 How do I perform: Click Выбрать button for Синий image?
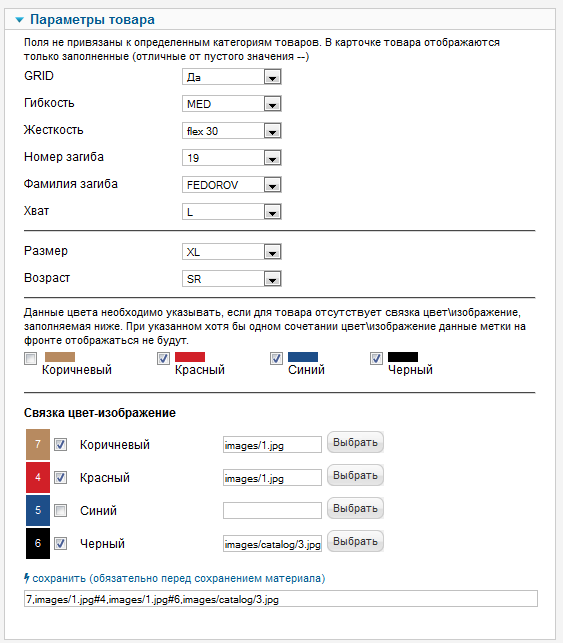coord(355,508)
